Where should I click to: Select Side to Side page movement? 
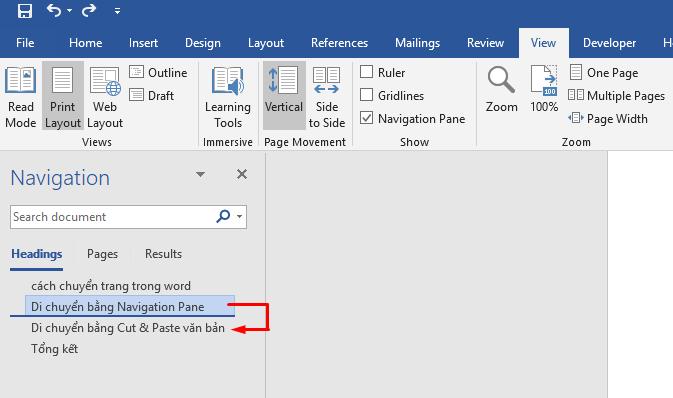click(x=327, y=96)
